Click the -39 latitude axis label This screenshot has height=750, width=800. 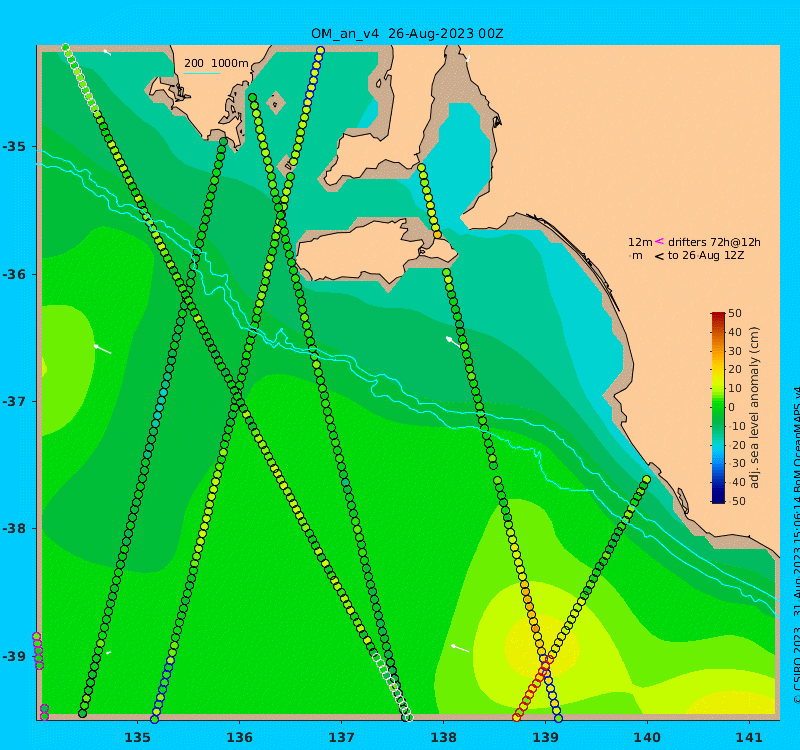14,656
